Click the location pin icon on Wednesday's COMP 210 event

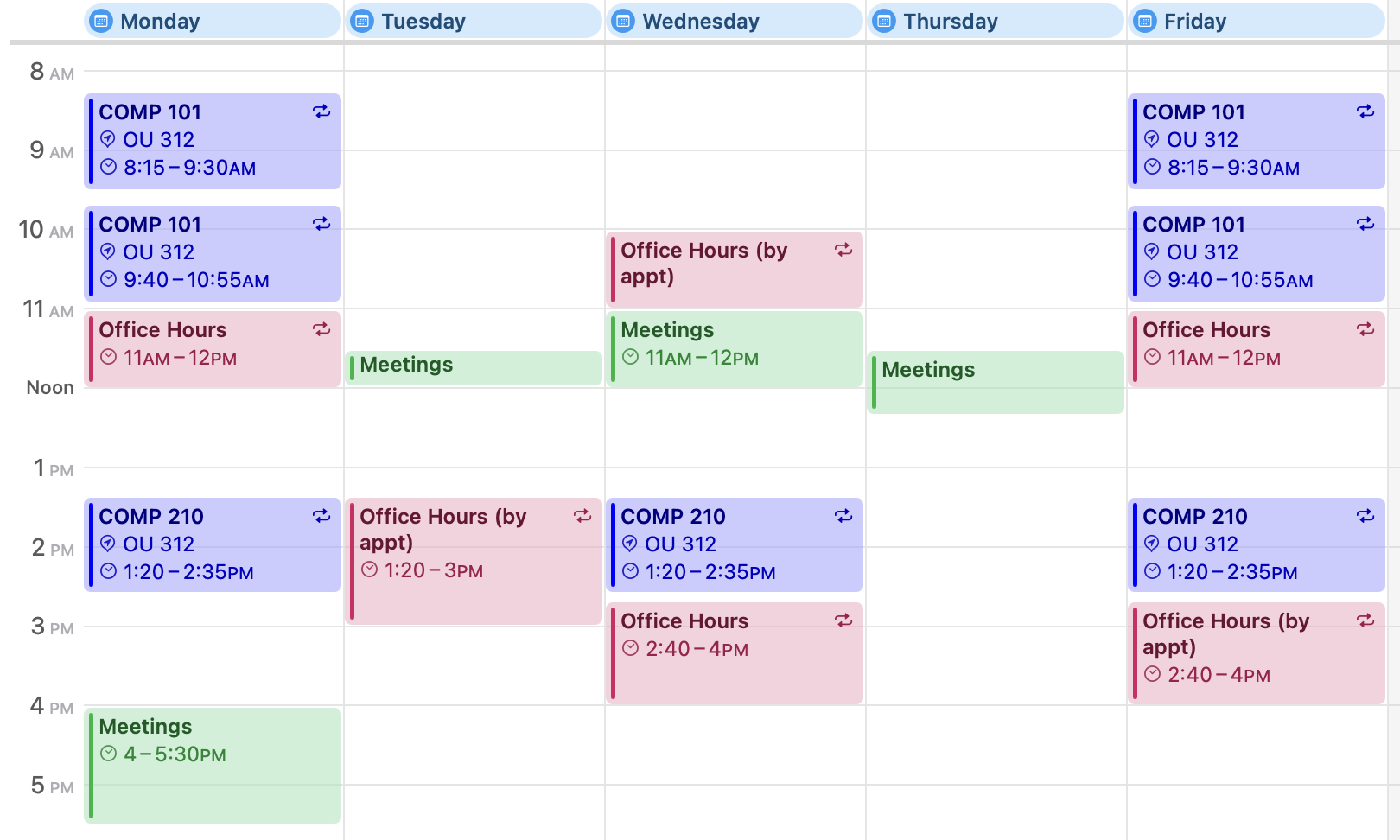coord(632,544)
